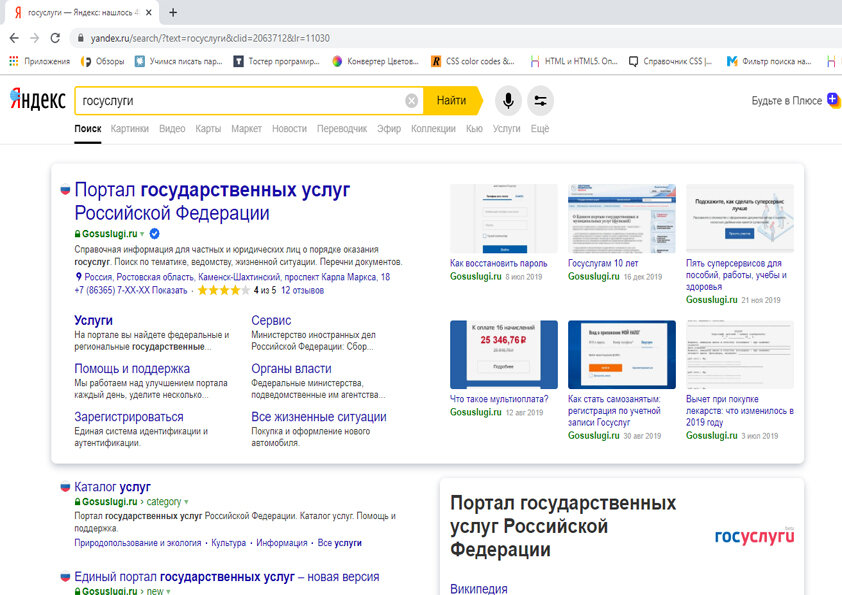The width and height of the screenshot is (842, 595).
Task: Switch to the Видео tab
Action: [172, 129]
